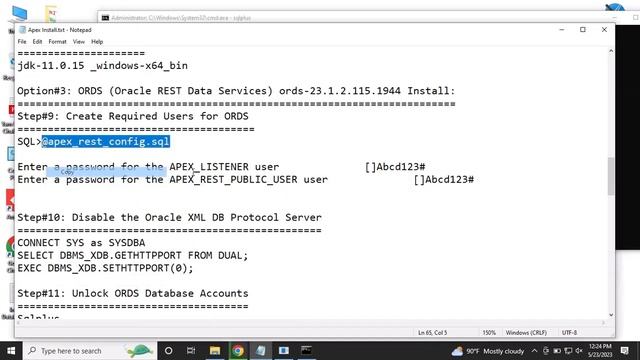Click the APEX_REST_PUBLIC_USER password line

245,180
